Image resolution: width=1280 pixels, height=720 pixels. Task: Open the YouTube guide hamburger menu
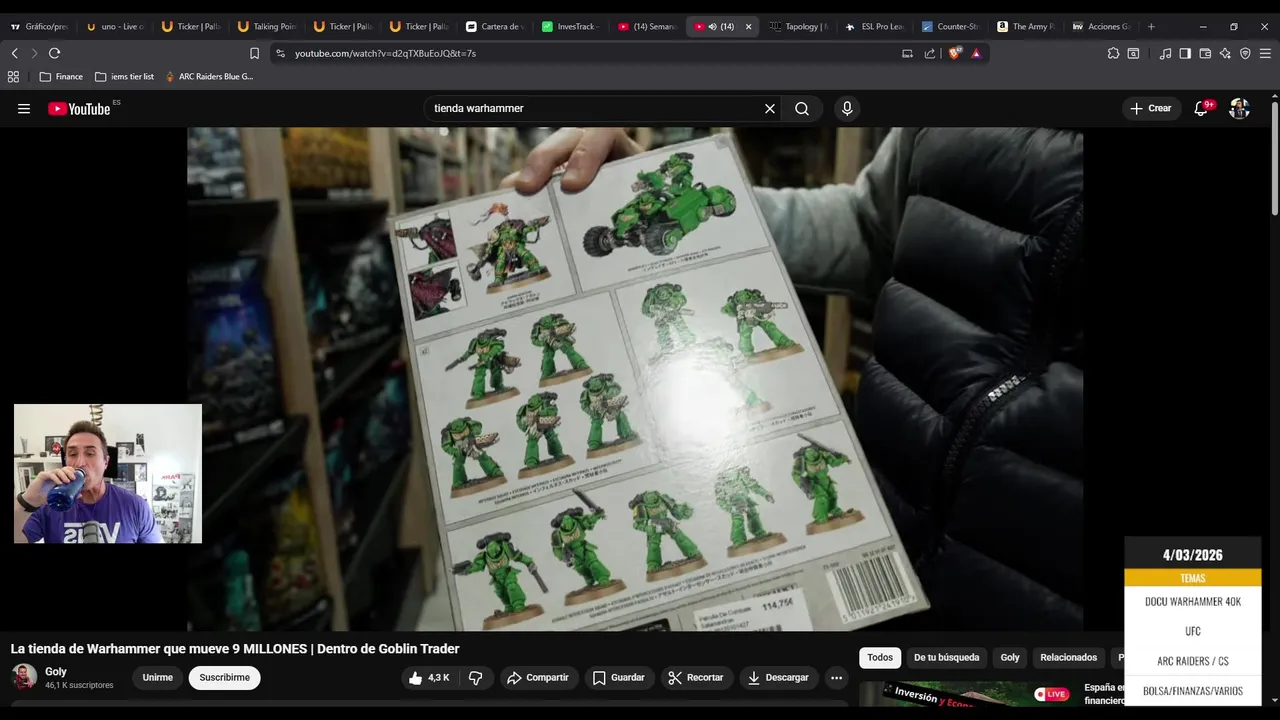click(x=24, y=109)
